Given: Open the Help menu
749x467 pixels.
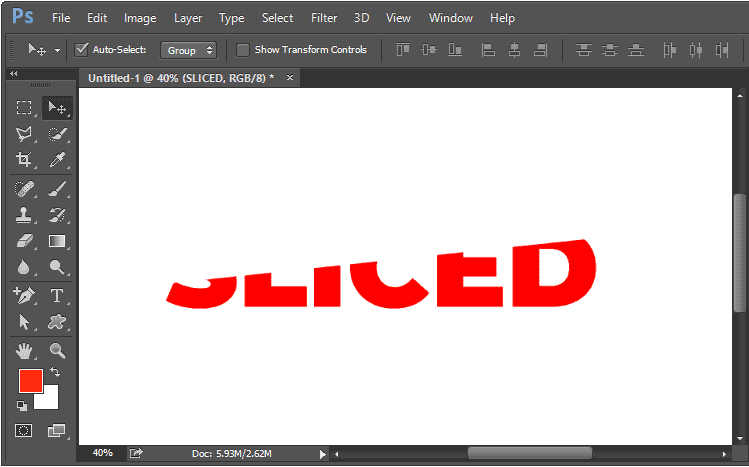Looking at the screenshot, I should (x=502, y=18).
